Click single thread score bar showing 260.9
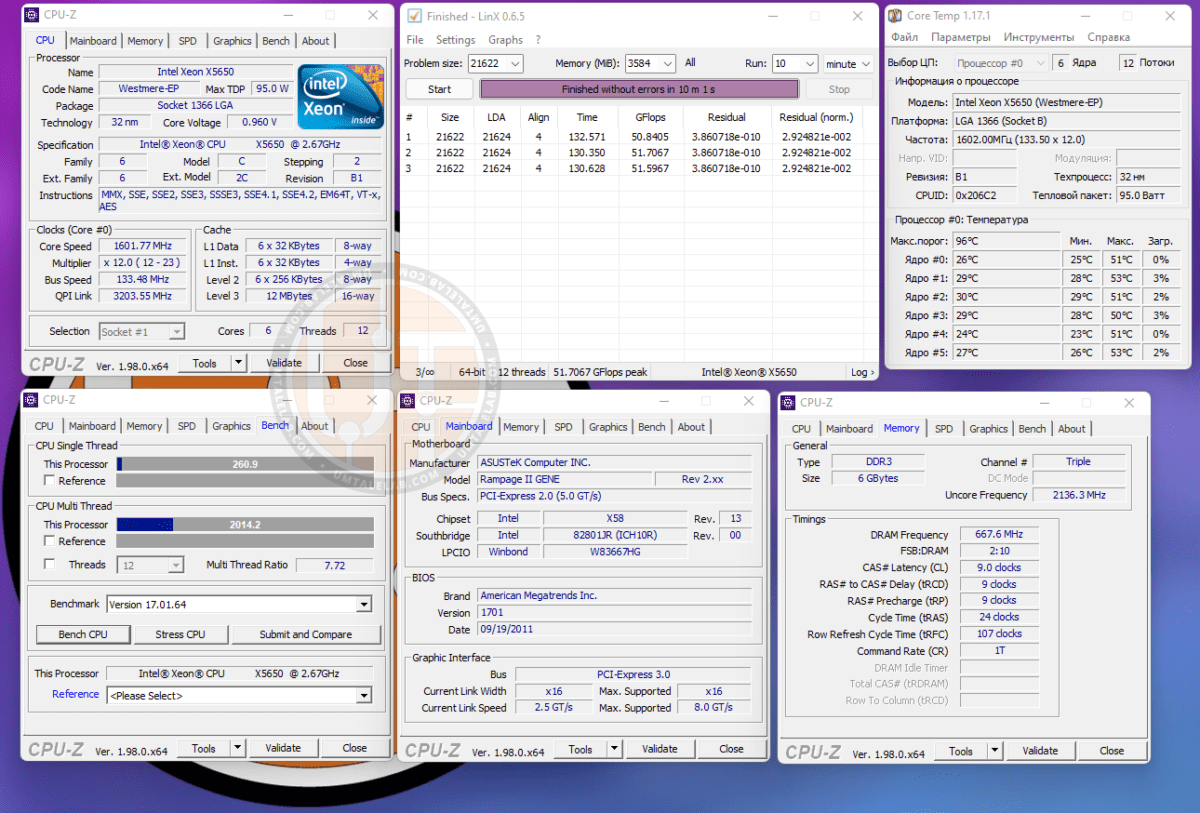The width and height of the screenshot is (1200, 813). pos(245,464)
